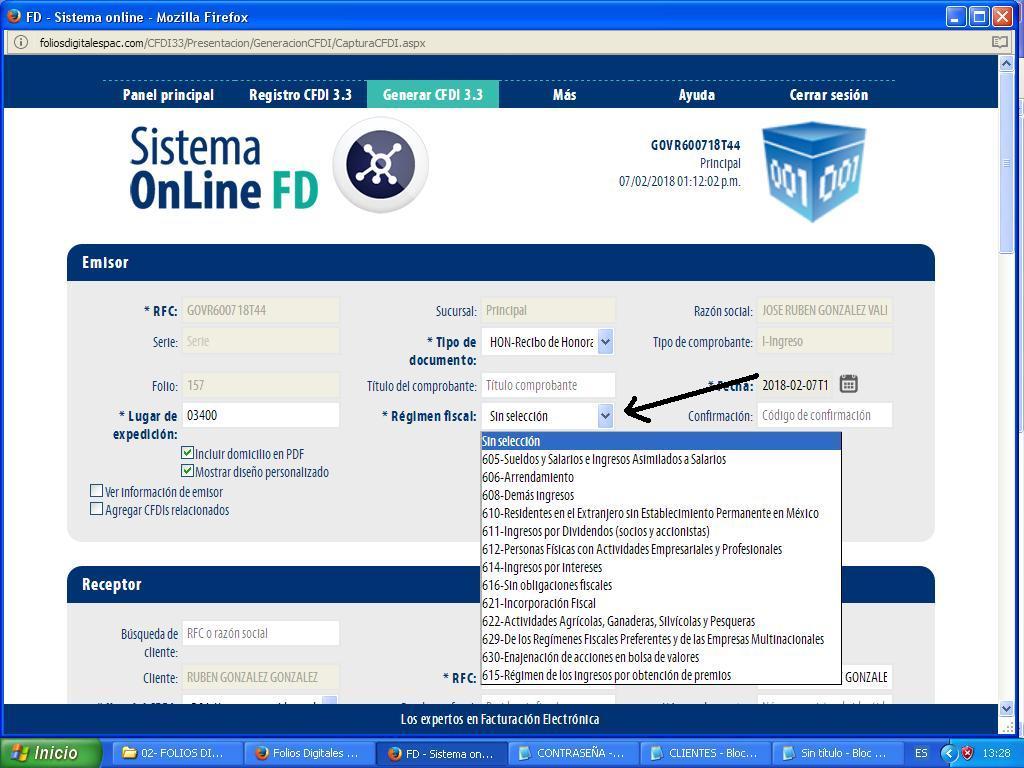Select 616-Sin obligaciones fiscales option
Screen dimensions: 1024x768
661,585
